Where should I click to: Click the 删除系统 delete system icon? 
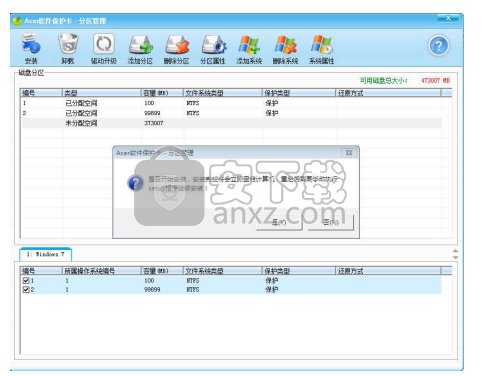pos(286,49)
